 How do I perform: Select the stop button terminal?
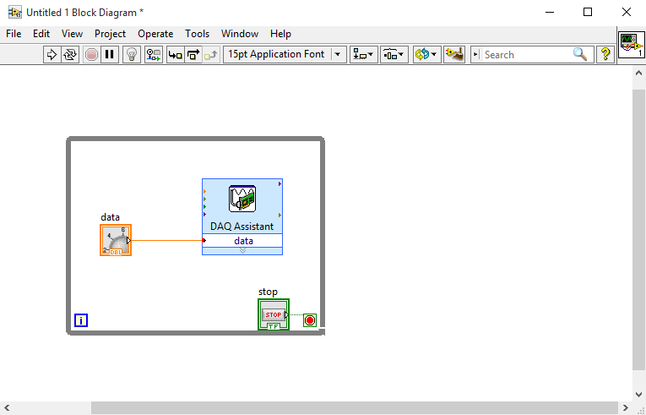coord(274,314)
